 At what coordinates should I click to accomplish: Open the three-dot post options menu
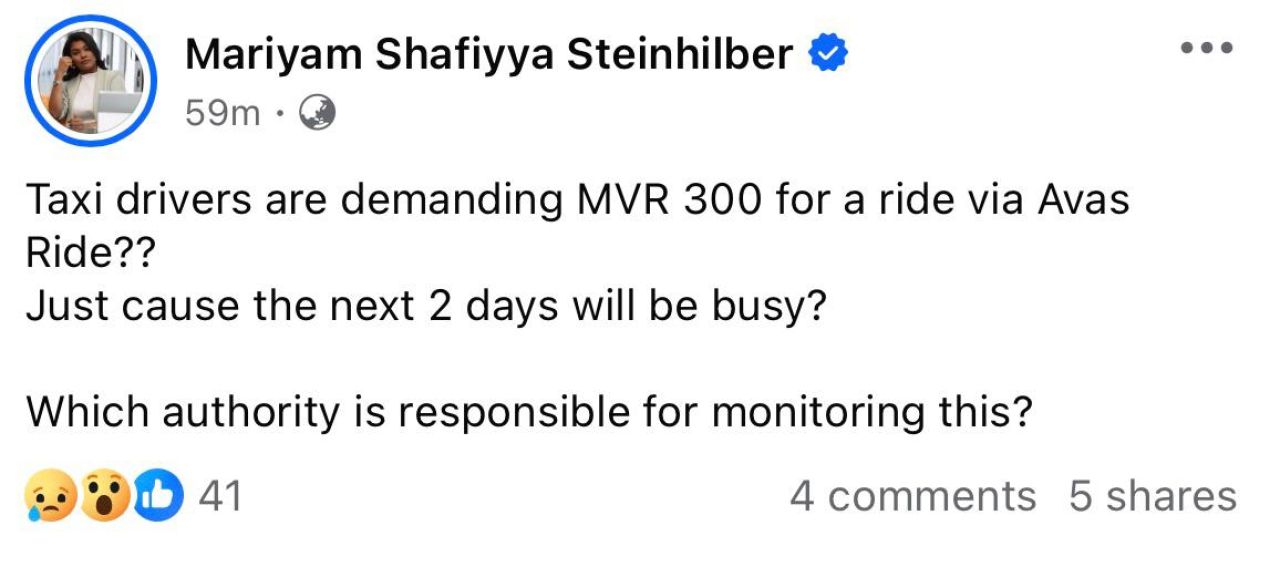click(1208, 47)
